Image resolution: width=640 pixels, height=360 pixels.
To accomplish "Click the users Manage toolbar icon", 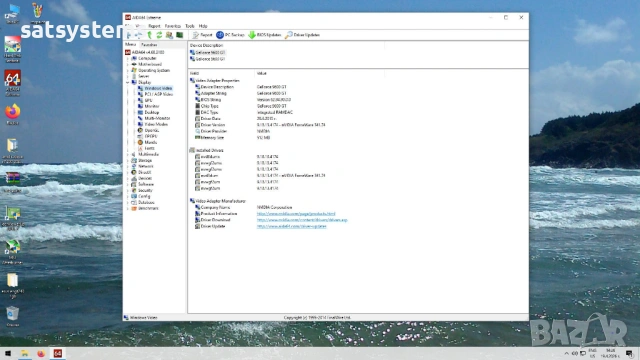I will [x=169, y=35].
